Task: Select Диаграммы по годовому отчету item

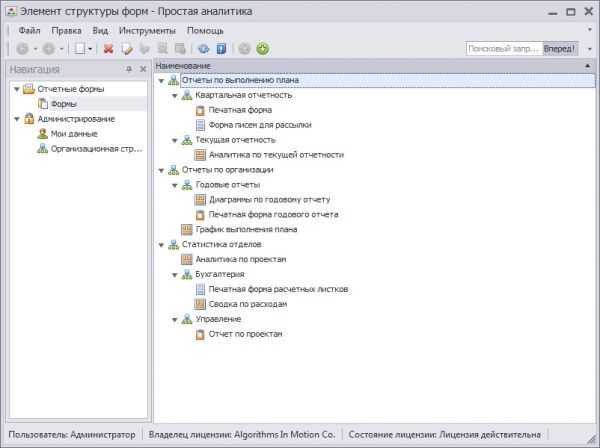Action: click(269, 199)
